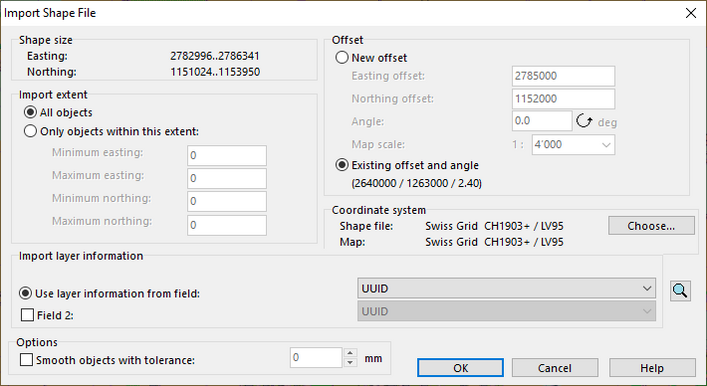This screenshot has height=386, width=707.
Task: Open the Field 2 UUID dropdown
Action: tap(507, 311)
